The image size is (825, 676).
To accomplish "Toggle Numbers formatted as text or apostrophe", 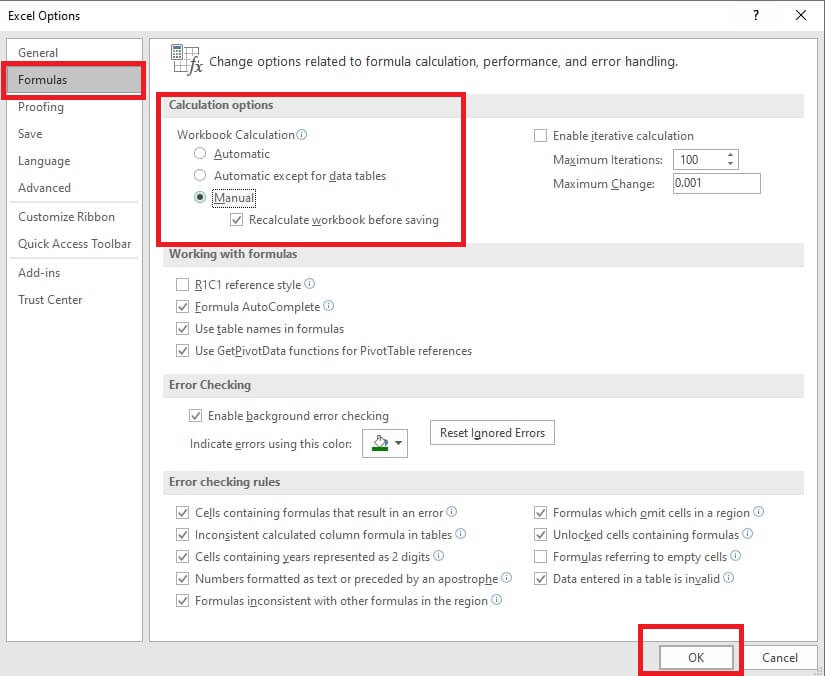I will 183,579.
